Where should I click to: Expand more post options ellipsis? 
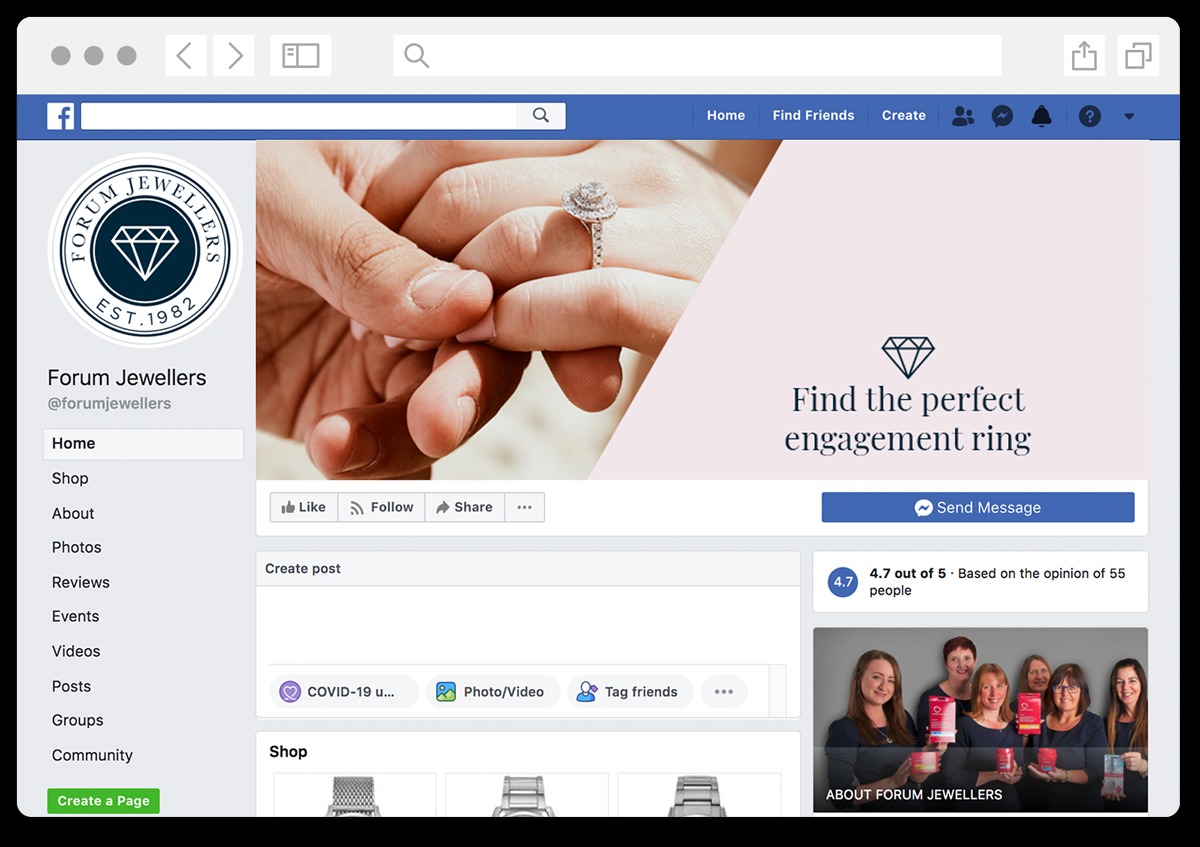724,691
